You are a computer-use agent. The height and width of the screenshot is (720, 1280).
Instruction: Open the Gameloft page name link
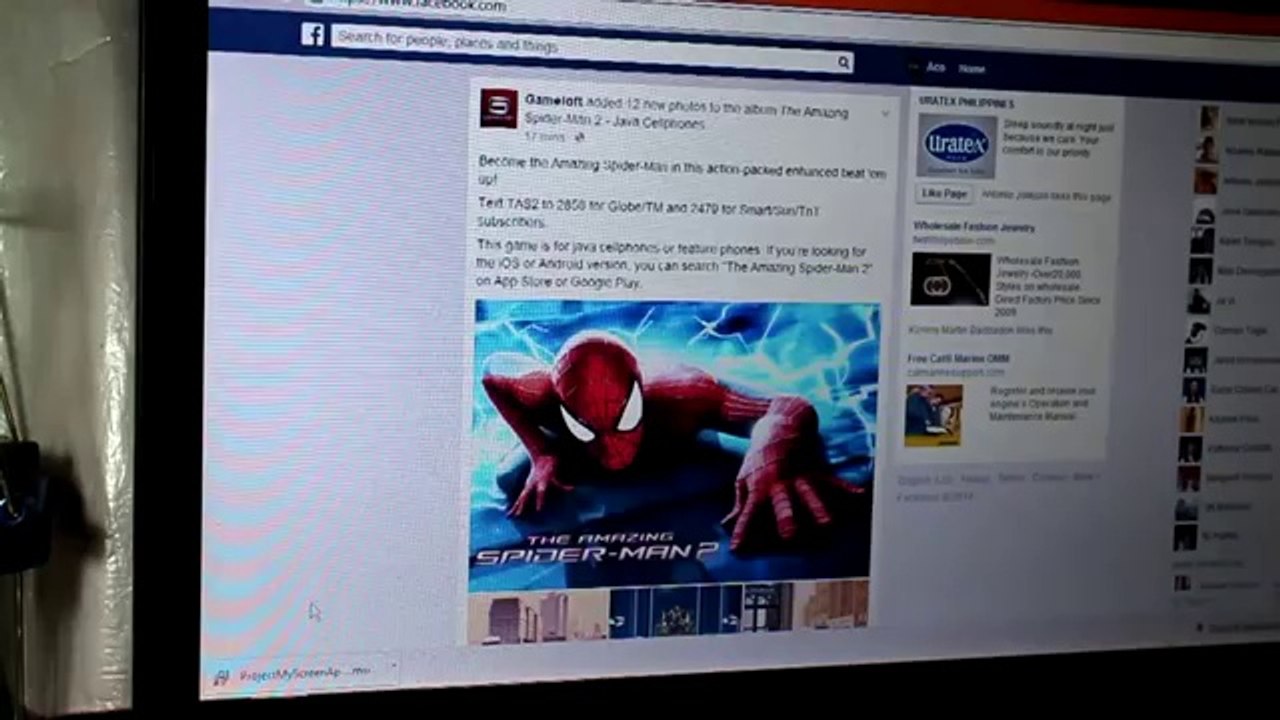click(554, 100)
